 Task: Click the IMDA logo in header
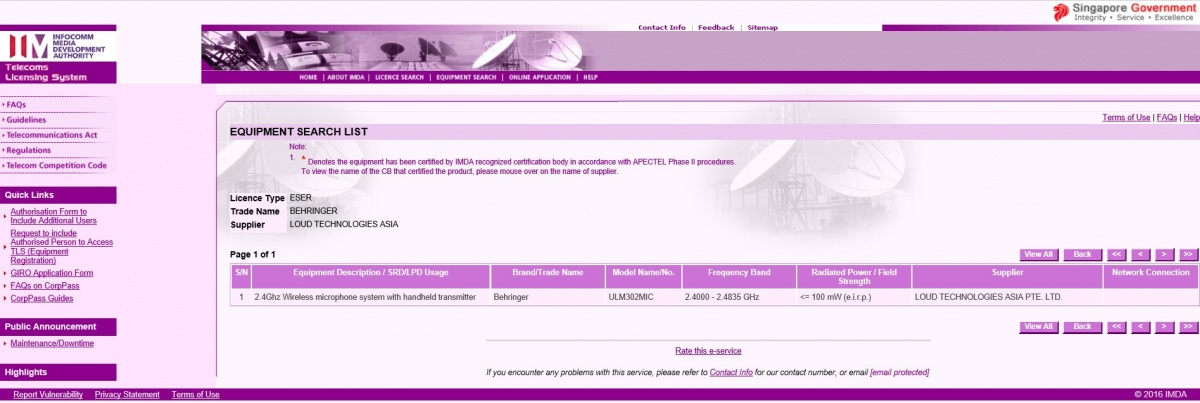click(x=58, y=46)
